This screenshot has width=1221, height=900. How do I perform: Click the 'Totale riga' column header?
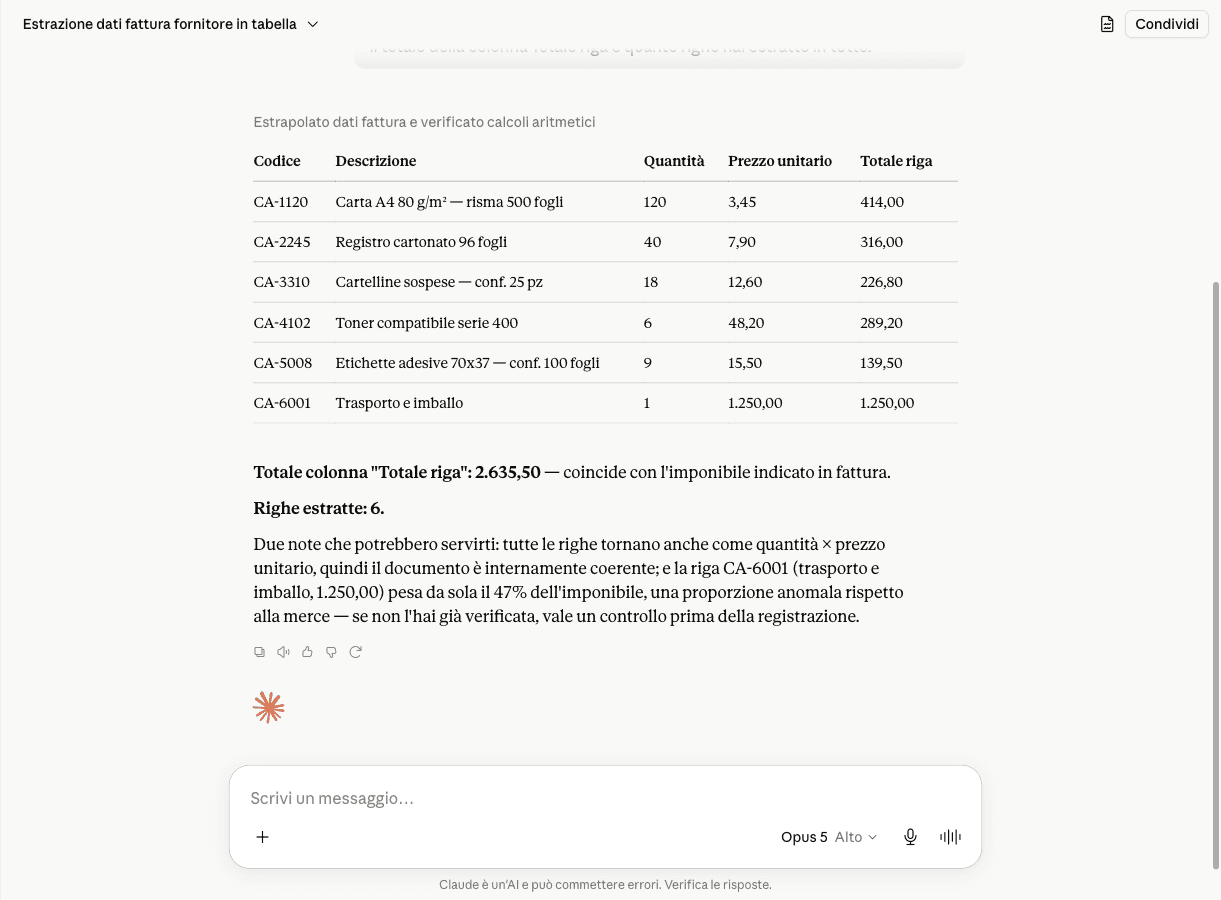[x=896, y=161]
